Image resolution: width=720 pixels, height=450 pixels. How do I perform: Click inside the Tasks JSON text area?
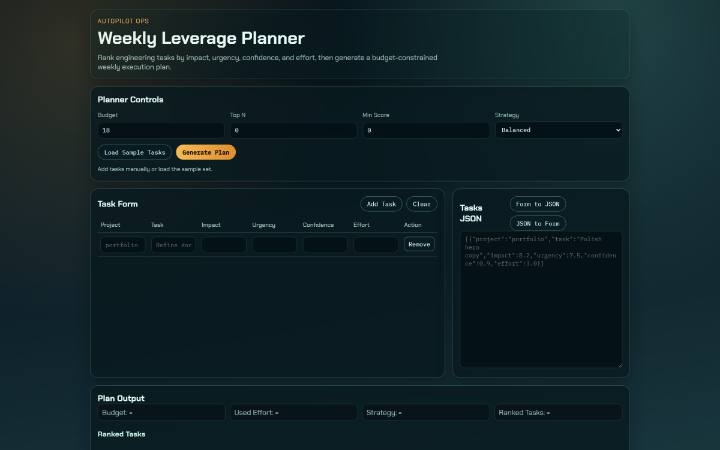[x=541, y=300]
